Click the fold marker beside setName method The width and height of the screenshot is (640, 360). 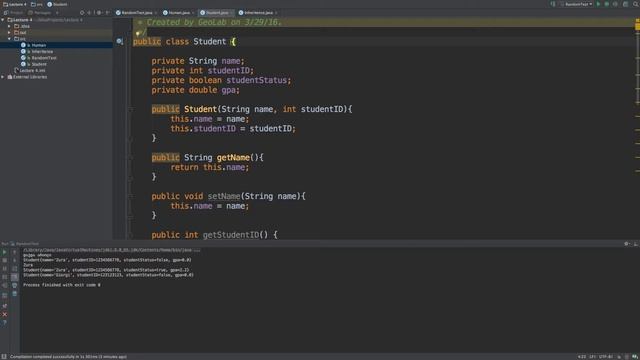click(x=131, y=196)
